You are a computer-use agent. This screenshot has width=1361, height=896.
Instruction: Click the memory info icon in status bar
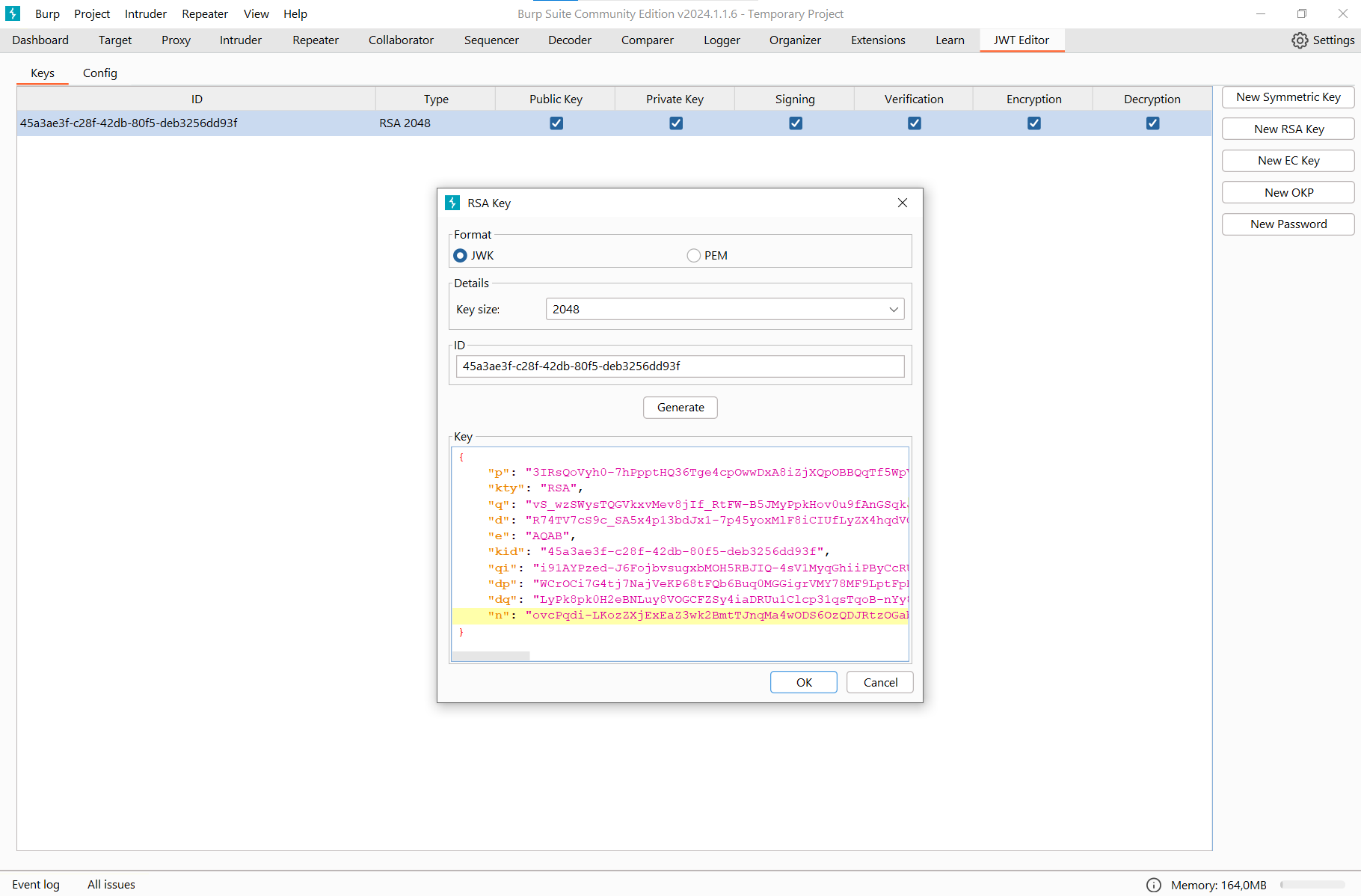click(1154, 885)
